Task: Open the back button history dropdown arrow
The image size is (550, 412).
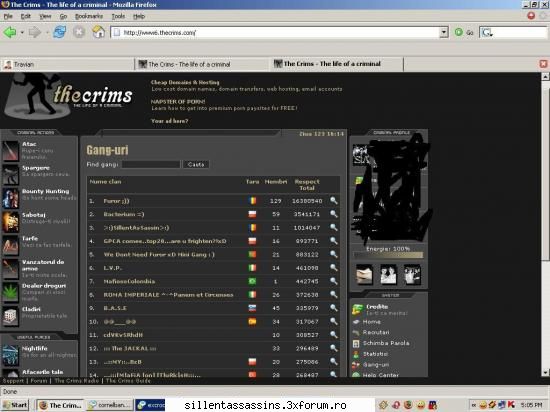Action: tap(22, 32)
